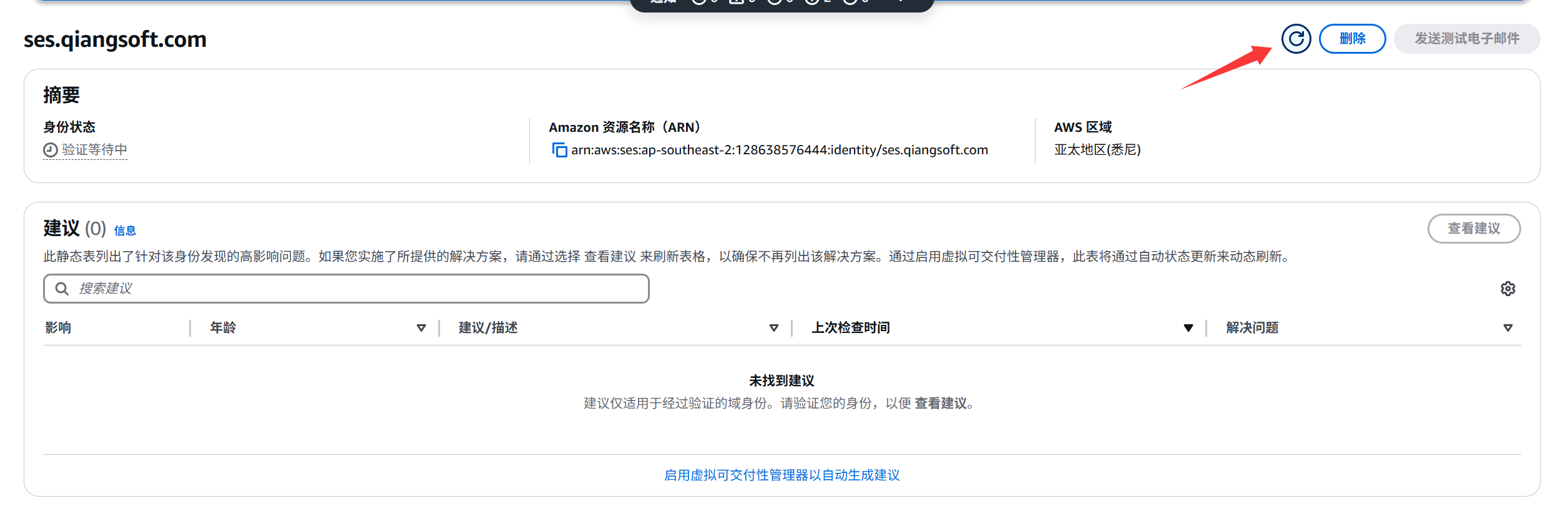This screenshot has width=1568, height=521.
Task: Click the 未找到建议 empty message
Action: coord(782,380)
